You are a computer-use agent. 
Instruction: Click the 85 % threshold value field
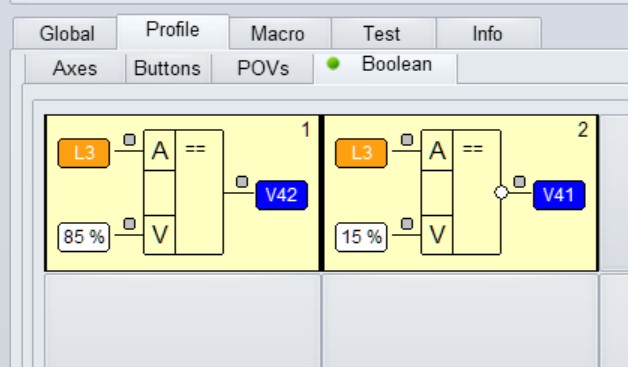point(84,237)
